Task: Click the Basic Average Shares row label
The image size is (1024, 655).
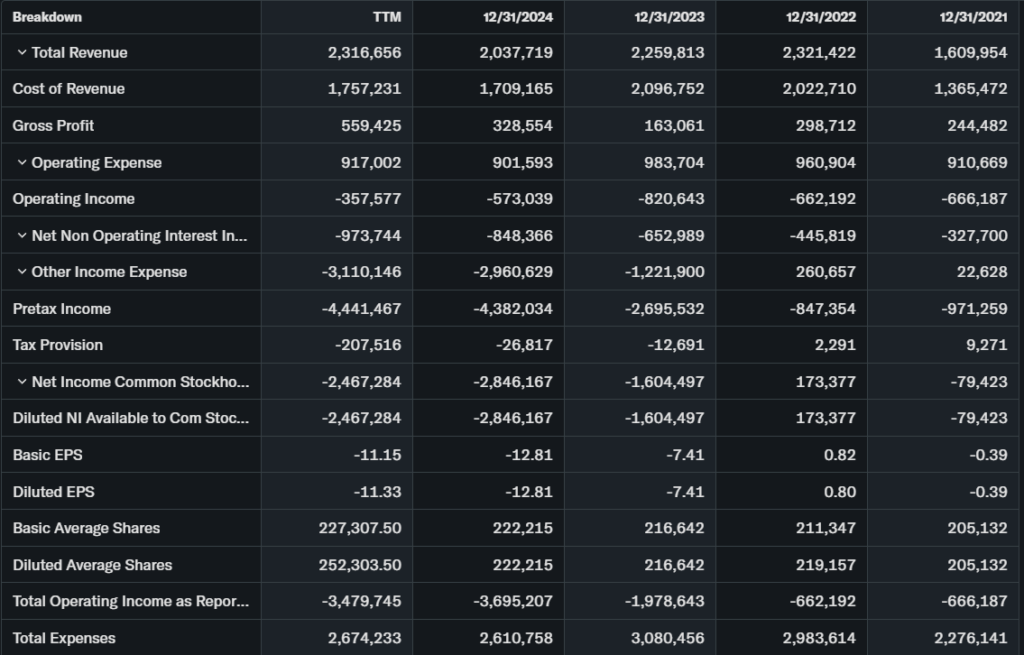Action: click(86, 528)
